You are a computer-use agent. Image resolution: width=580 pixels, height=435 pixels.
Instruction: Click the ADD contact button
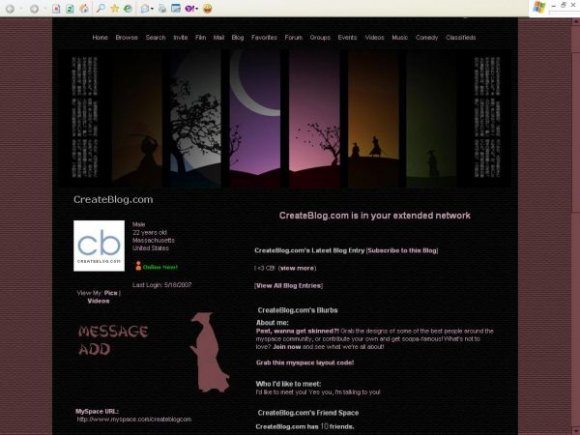click(x=94, y=349)
